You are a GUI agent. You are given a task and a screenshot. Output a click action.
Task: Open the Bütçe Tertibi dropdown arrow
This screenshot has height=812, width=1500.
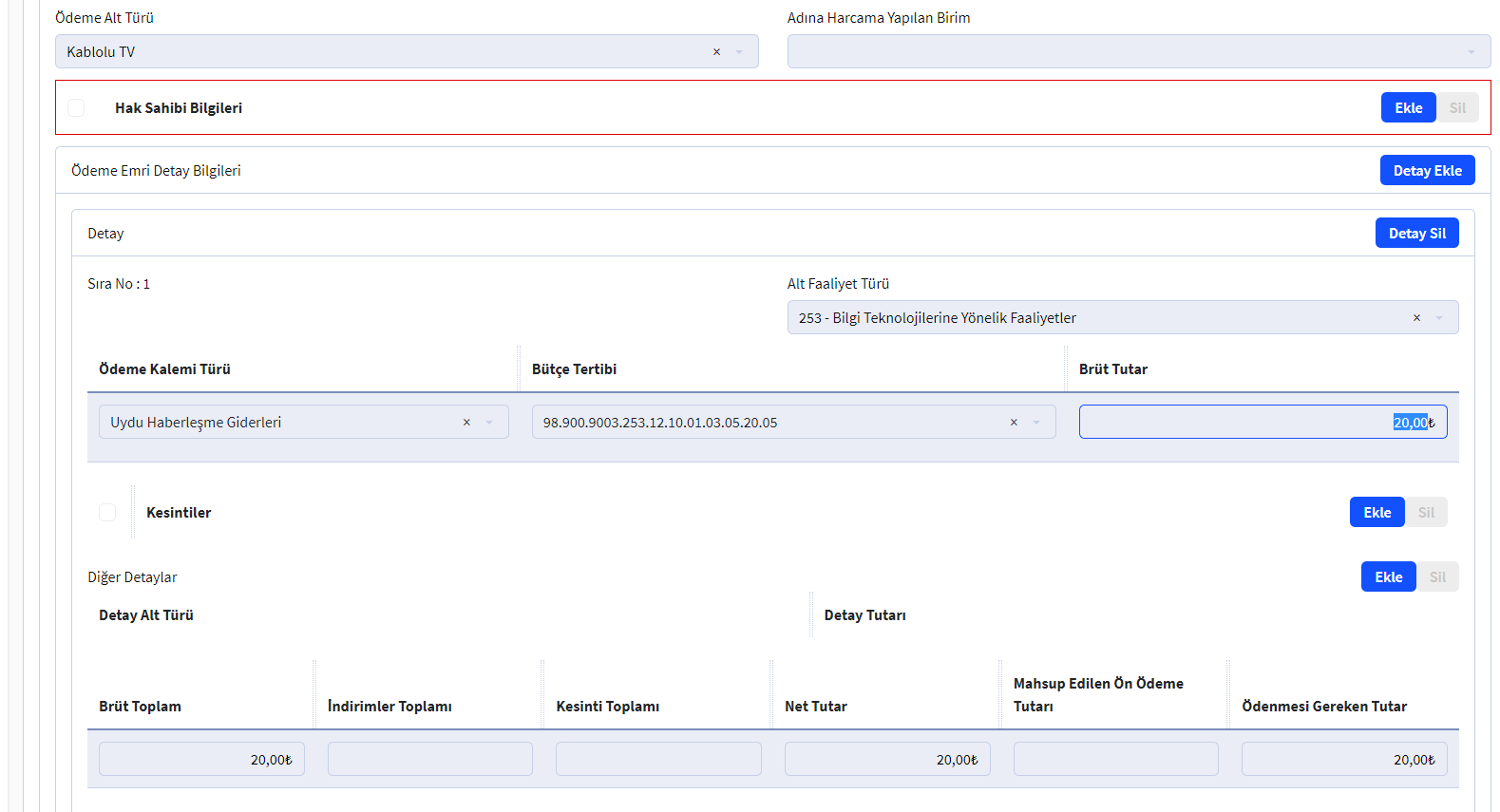(x=1036, y=423)
